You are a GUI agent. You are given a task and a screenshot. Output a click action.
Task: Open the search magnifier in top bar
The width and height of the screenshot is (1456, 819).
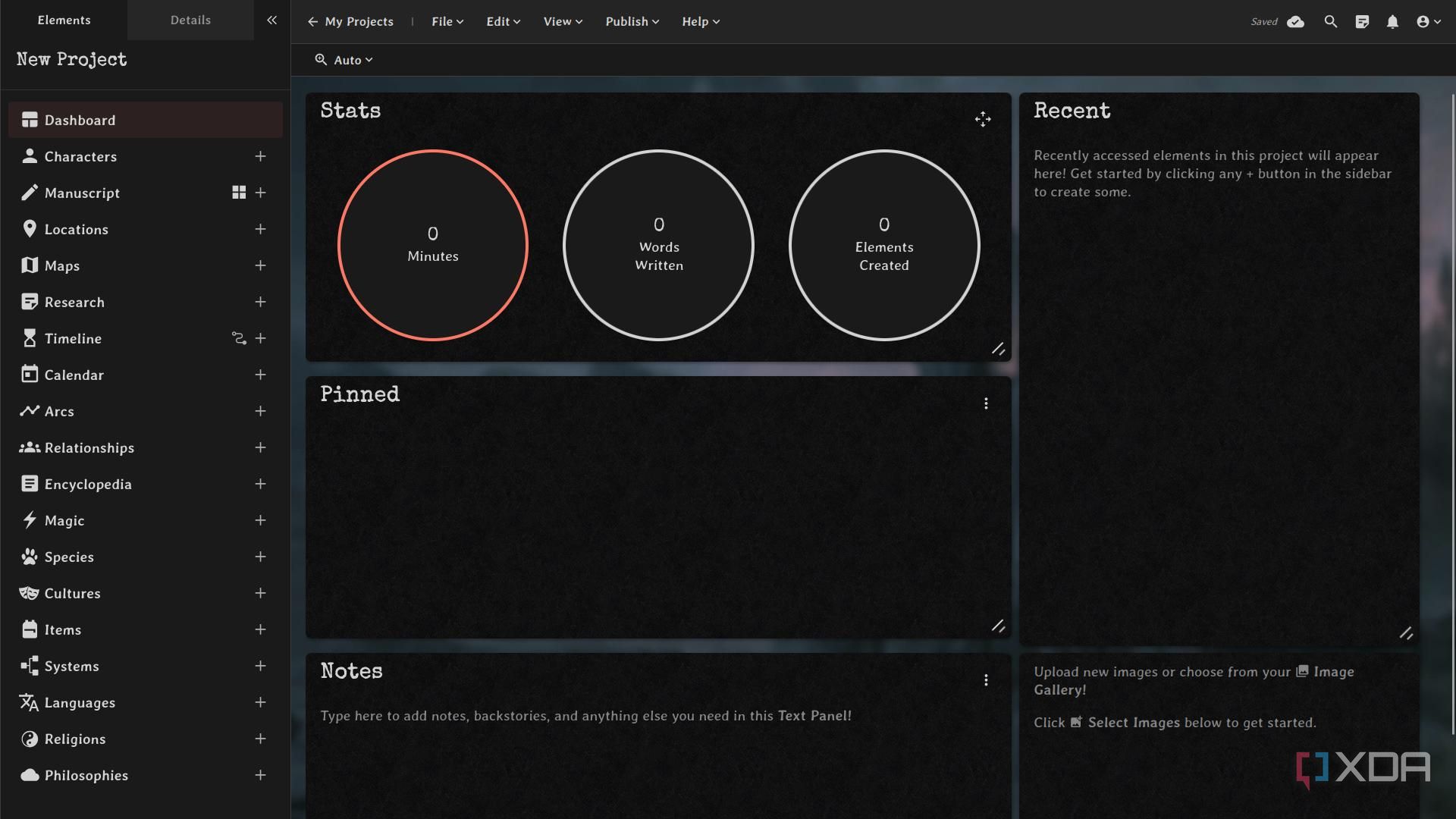point(1330,22)
